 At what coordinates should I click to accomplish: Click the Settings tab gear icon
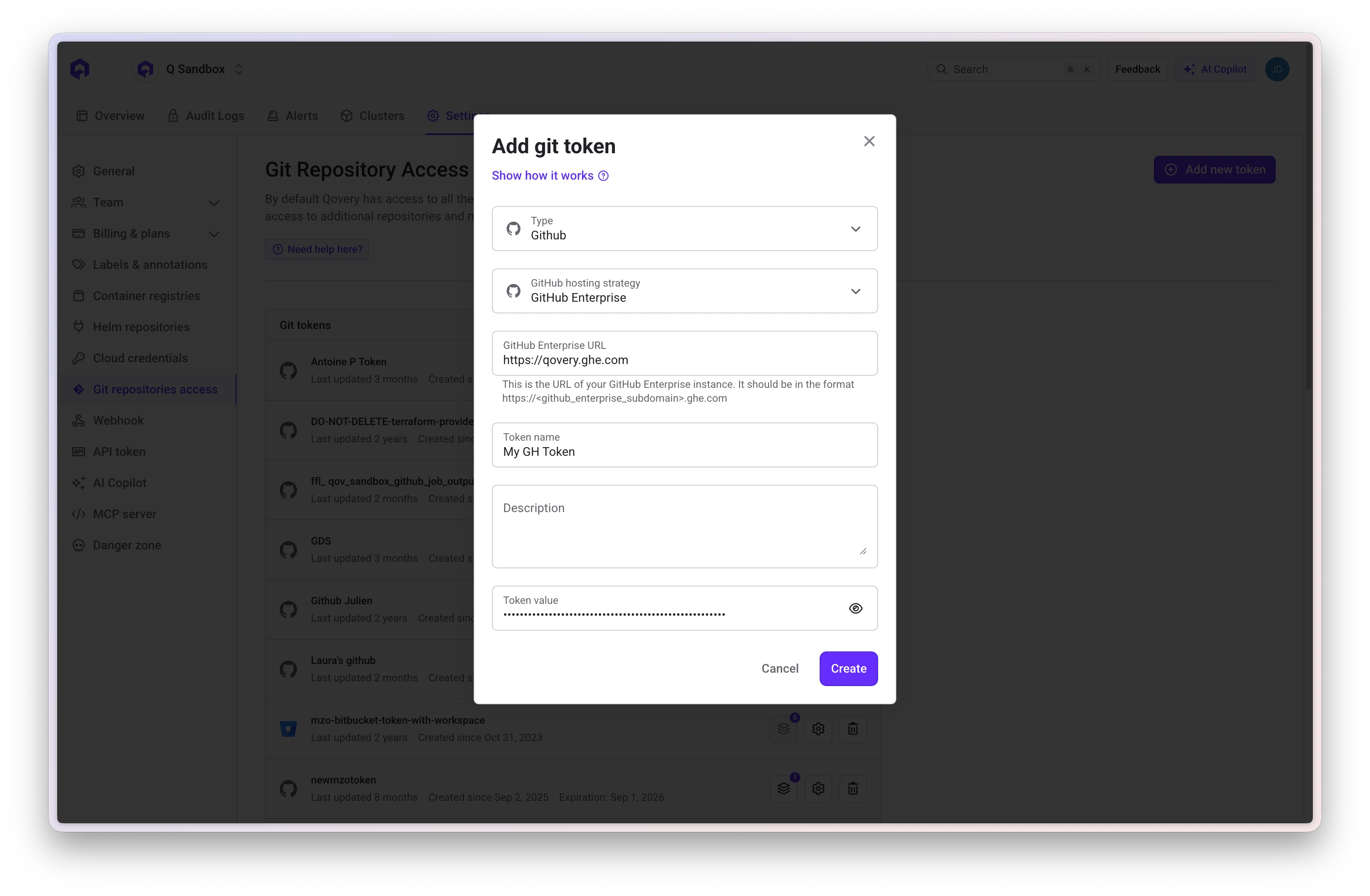[433, 116]
